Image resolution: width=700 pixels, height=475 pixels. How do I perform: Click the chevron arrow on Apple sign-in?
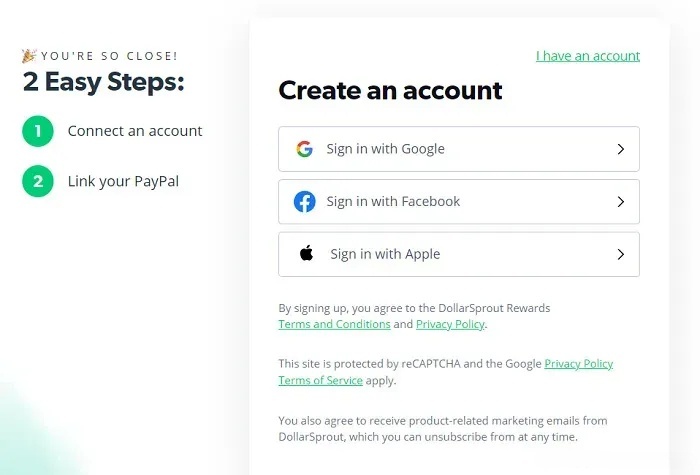point(620,254)
